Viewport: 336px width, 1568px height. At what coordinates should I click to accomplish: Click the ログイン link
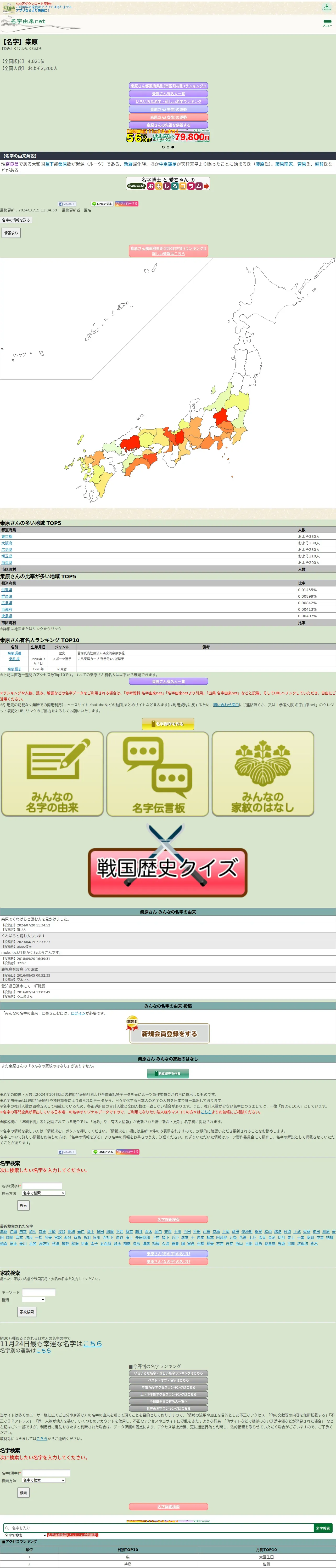[x=78, y=1013]
